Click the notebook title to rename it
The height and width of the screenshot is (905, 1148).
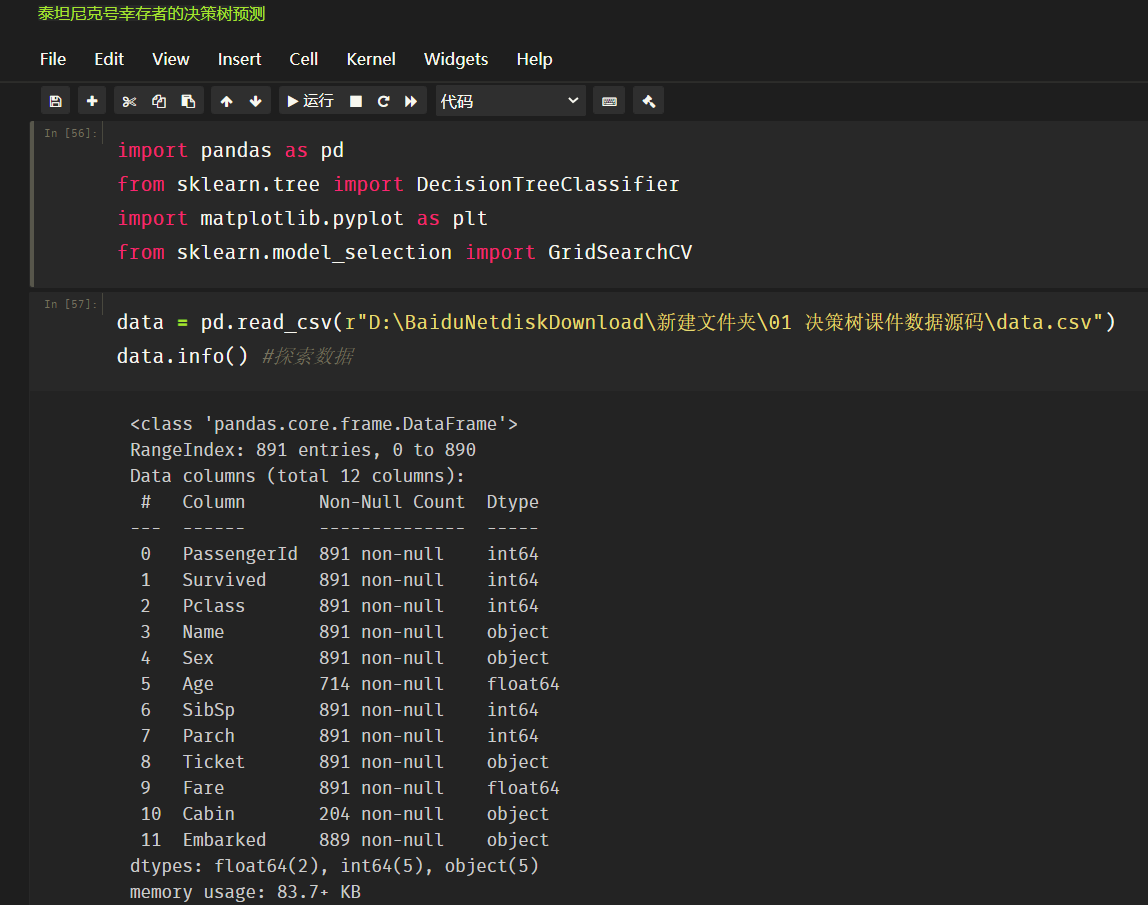(x=151, y=15)
